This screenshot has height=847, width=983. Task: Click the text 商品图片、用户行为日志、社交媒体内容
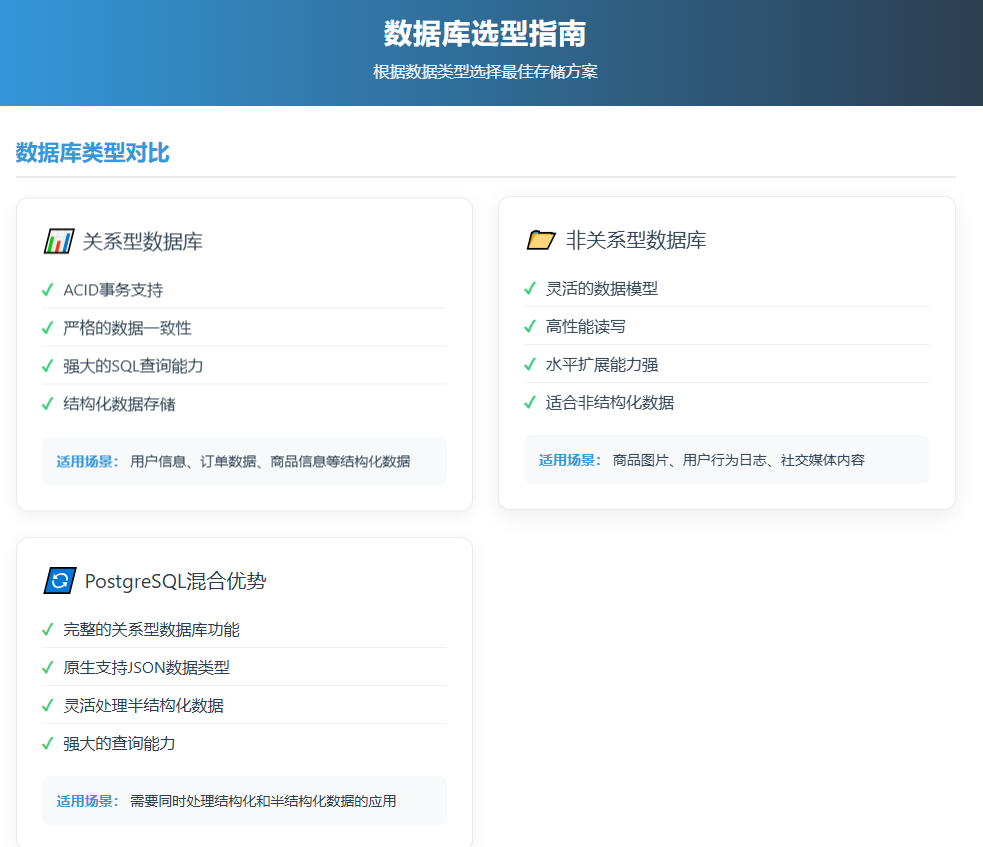click(739, 460)
